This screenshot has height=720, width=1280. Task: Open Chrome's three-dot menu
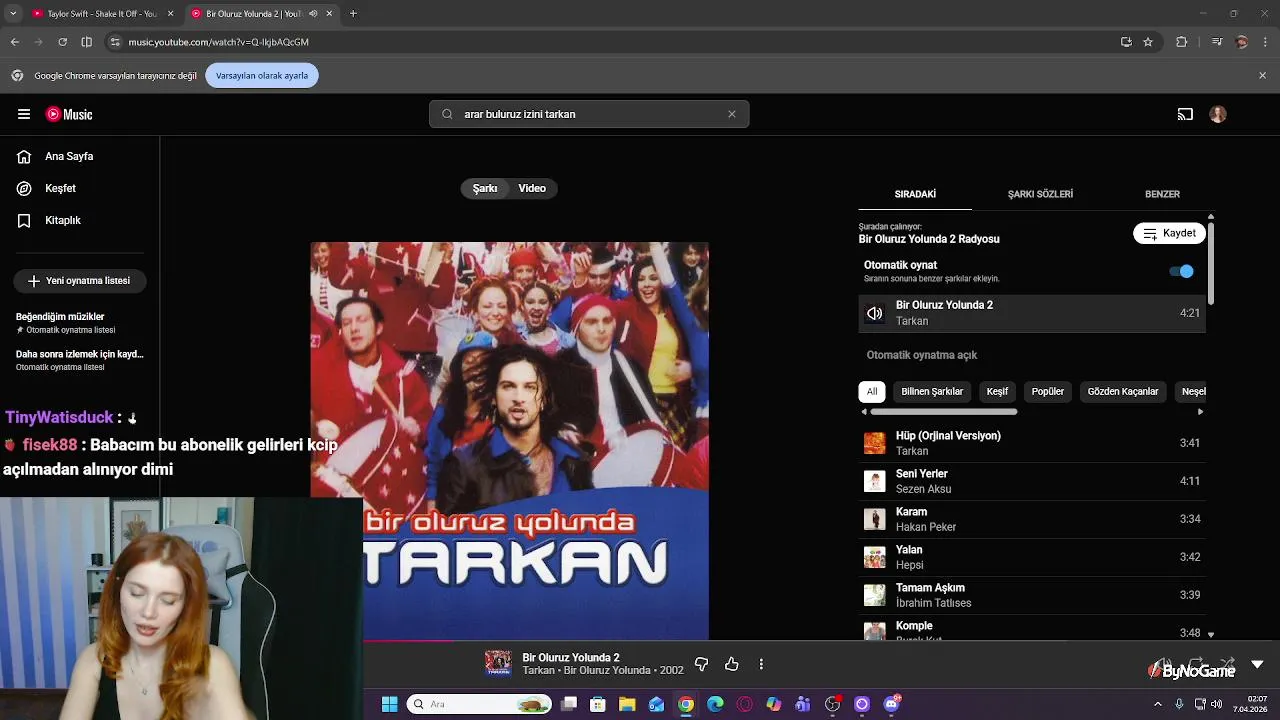pyautogui.click(x=1266, y=42)
